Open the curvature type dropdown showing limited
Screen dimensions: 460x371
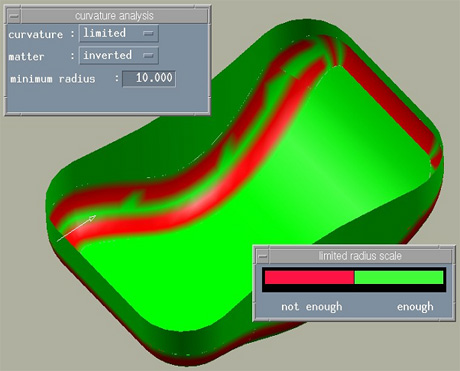pyautogui.click(x=119, y=33)
